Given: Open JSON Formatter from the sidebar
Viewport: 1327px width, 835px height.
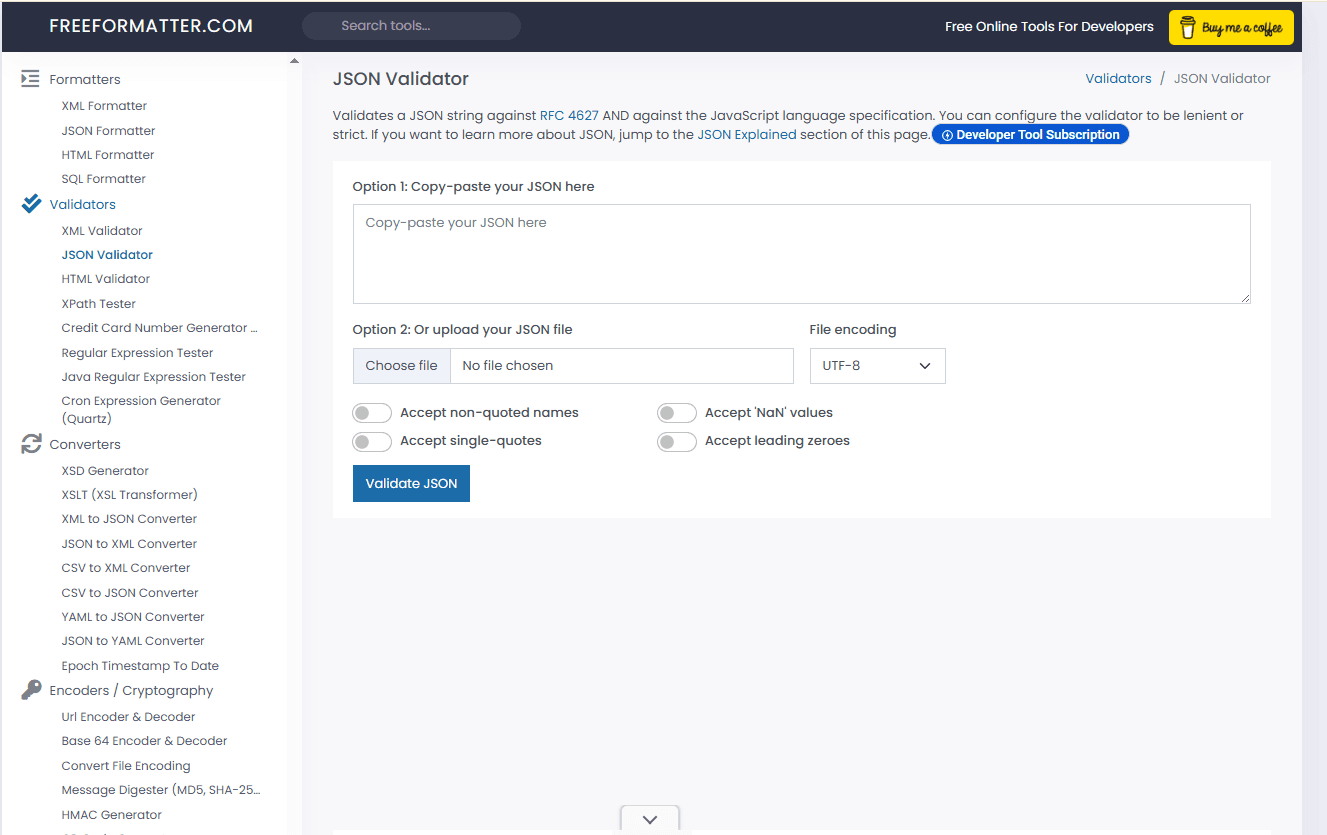Looking at the screenshot, I should click(x=107, y=130).
